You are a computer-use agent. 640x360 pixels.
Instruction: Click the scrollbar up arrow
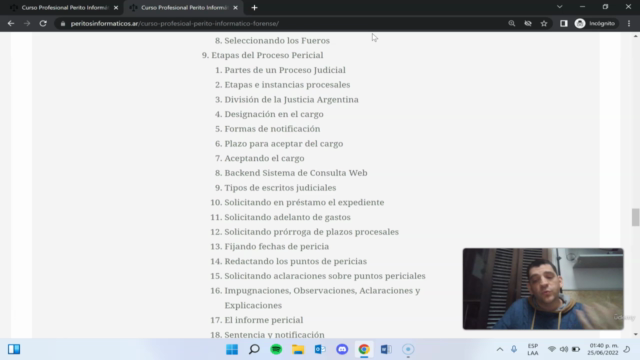(635, 36)
